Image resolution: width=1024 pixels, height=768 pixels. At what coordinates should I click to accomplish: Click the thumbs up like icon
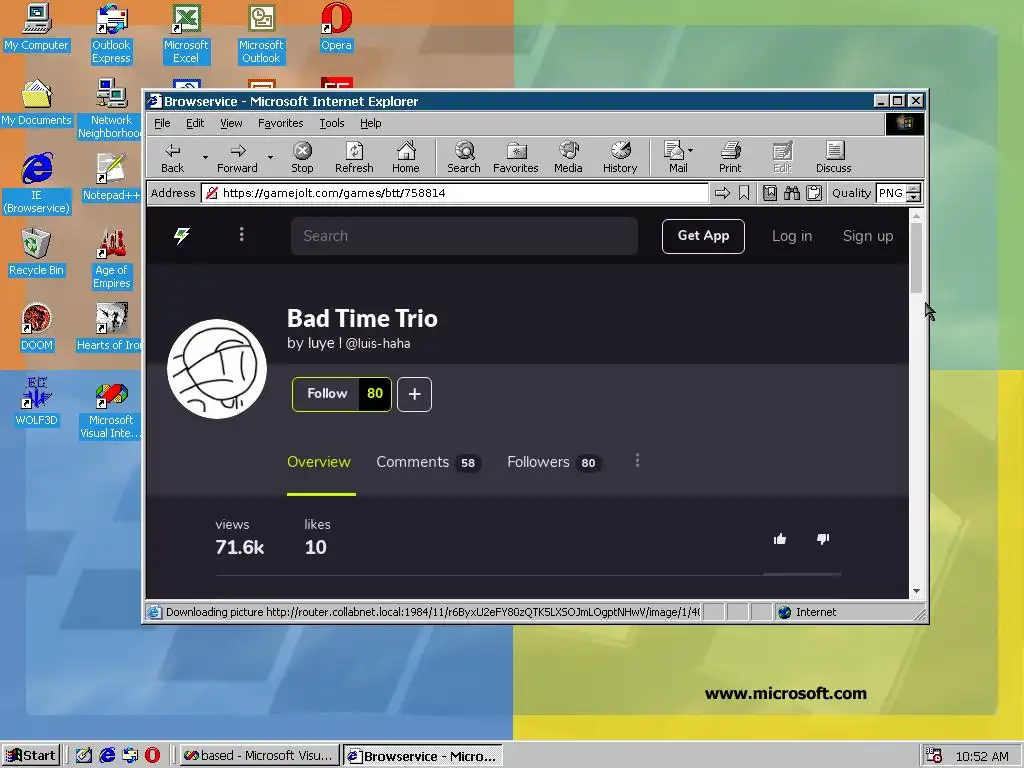(780, 539)
